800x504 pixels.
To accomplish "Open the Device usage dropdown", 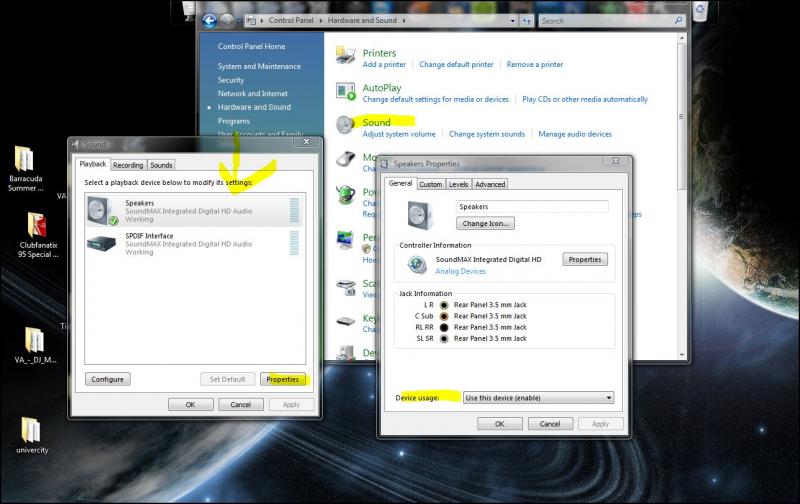I will click(x=538, y=398).
